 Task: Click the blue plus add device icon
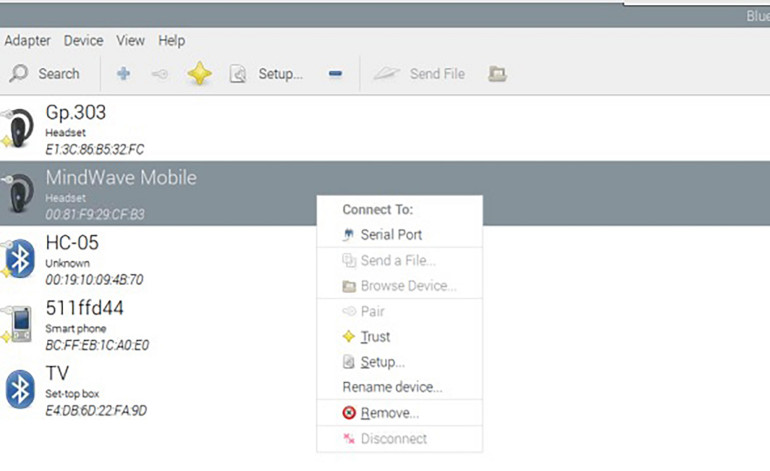(124, 74)
